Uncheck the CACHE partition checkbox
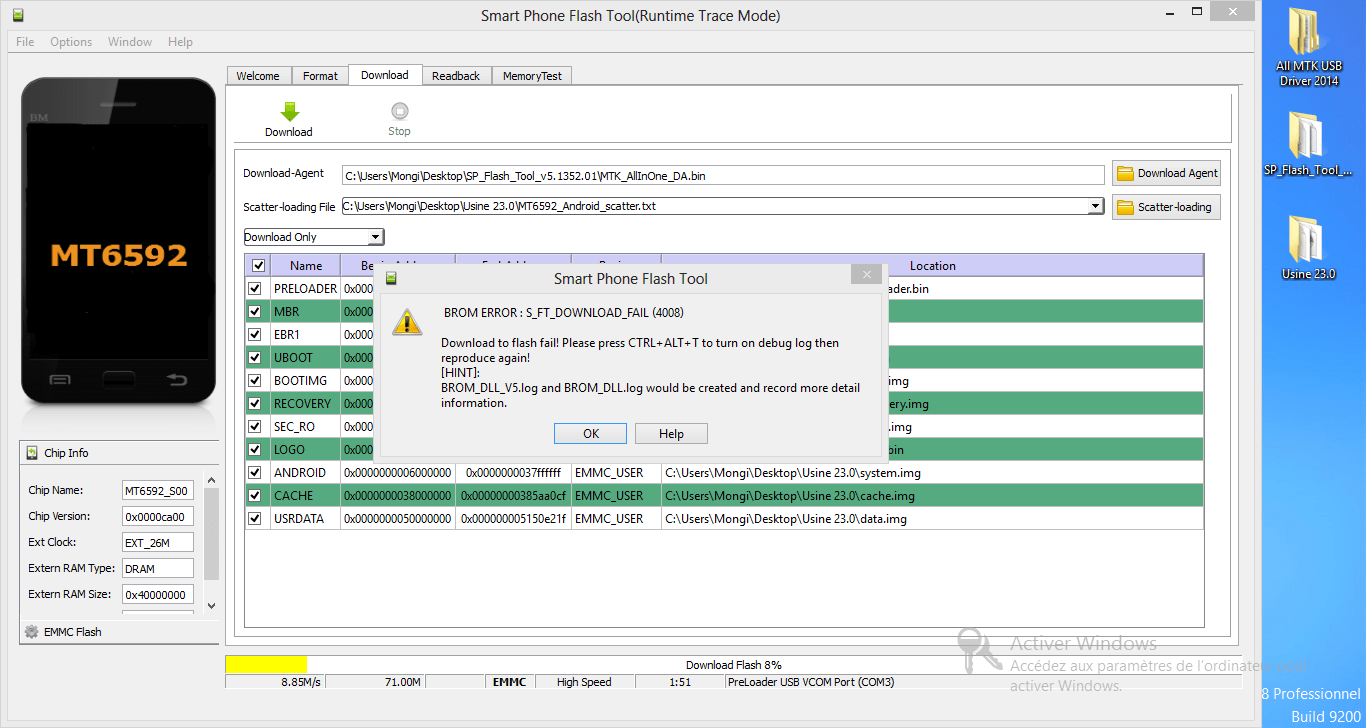The image size is (1366, 728). (255, 496)
